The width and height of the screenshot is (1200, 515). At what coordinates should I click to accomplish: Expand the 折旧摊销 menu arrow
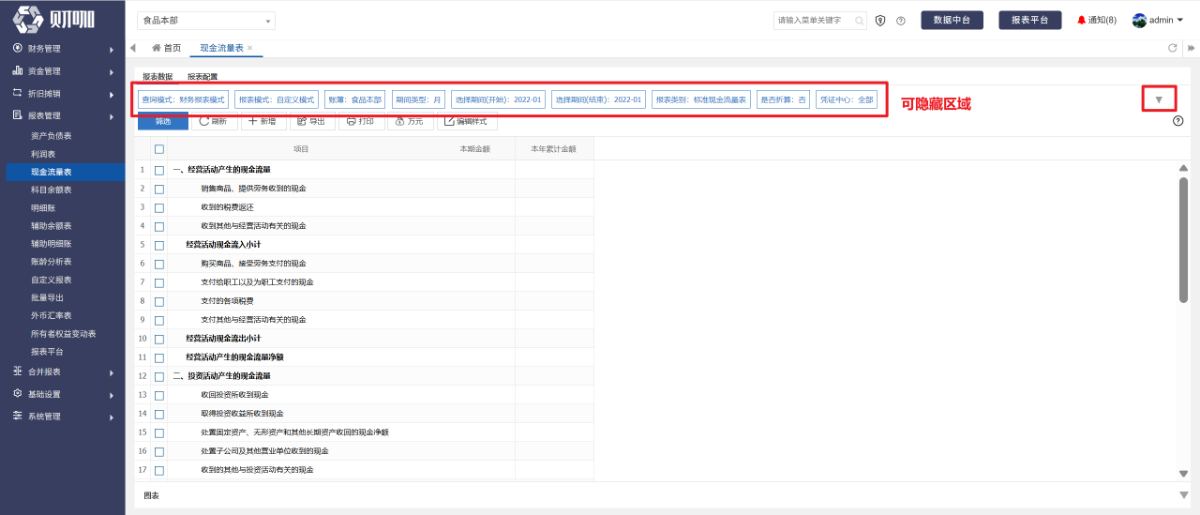(x=112, y=93)
